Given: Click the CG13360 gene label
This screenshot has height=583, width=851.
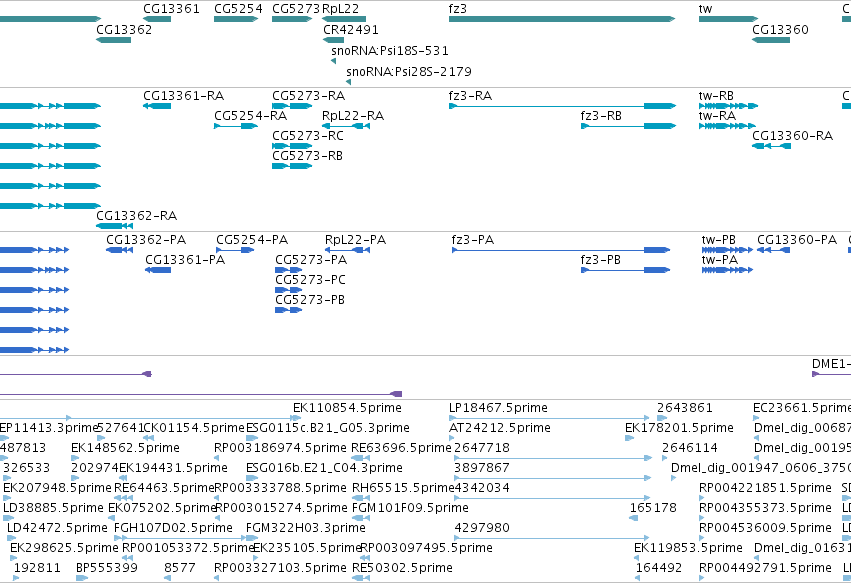Looking at the screenshot, I should click(x=780, y=29).
